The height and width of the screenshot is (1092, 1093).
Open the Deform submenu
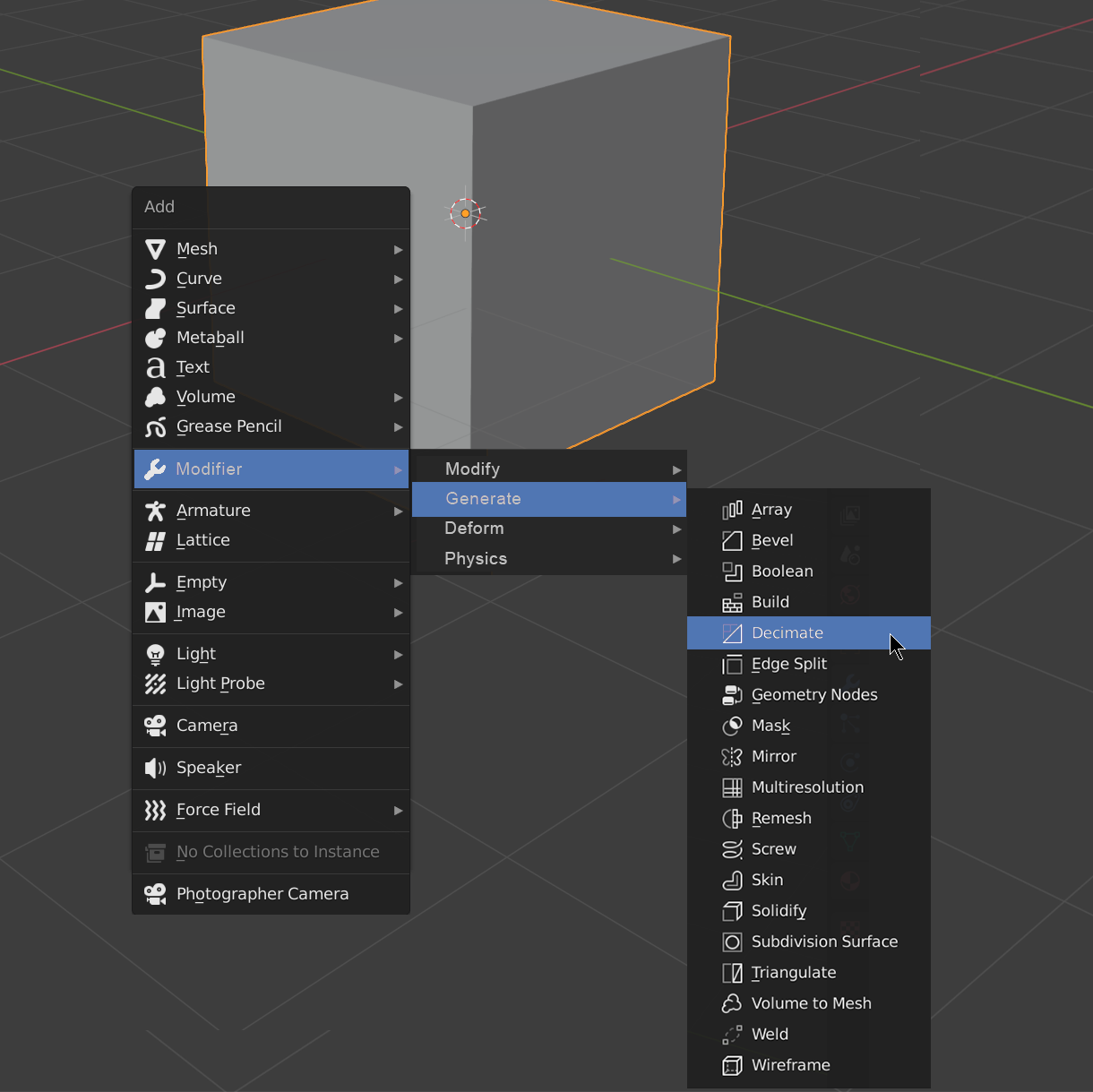click(549, 529)
